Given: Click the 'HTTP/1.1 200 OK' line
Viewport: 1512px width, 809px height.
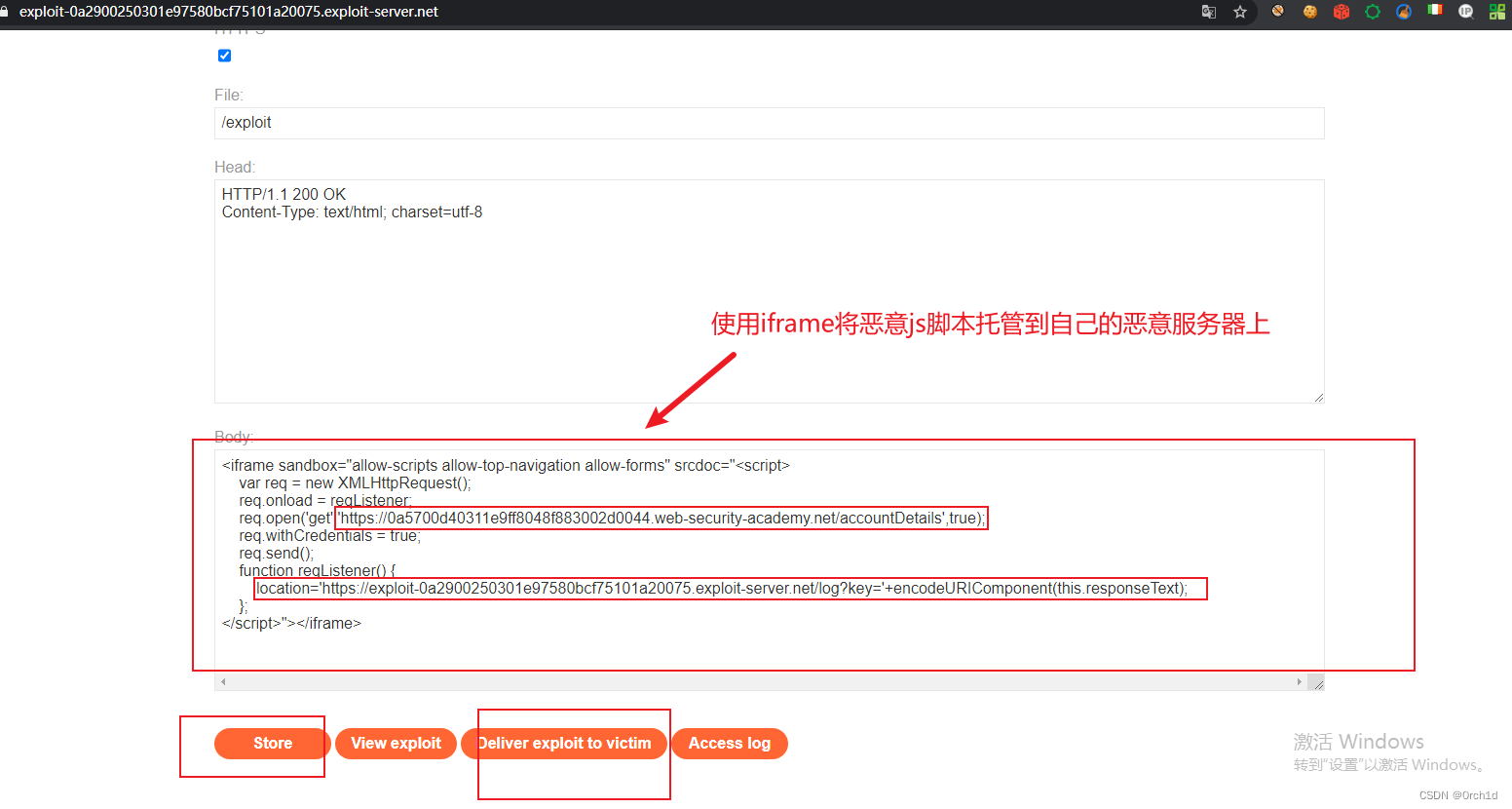Looking at the screenshot, I should (283, 194).
